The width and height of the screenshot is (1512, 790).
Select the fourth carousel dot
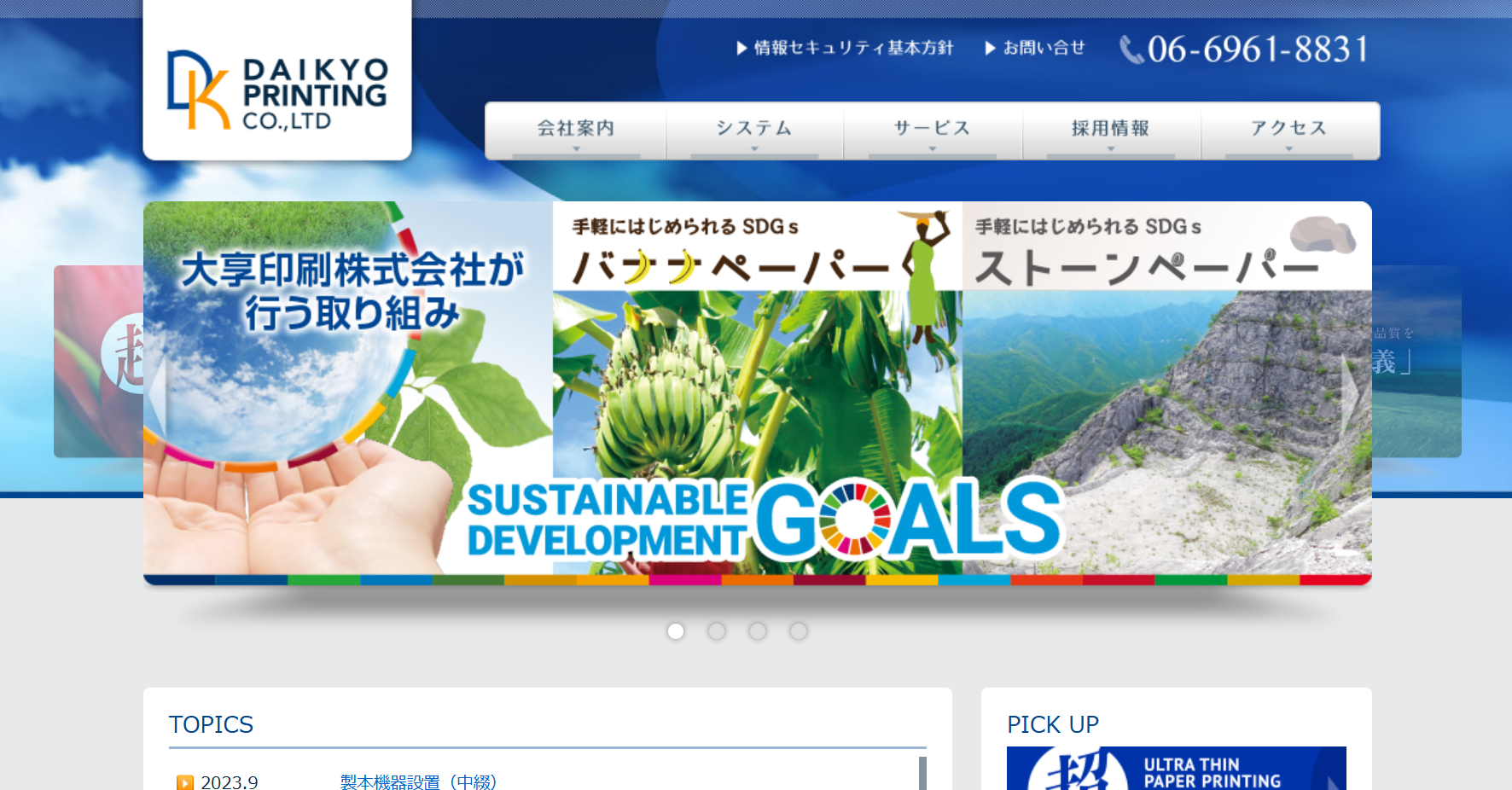click(x=799, y=631)
